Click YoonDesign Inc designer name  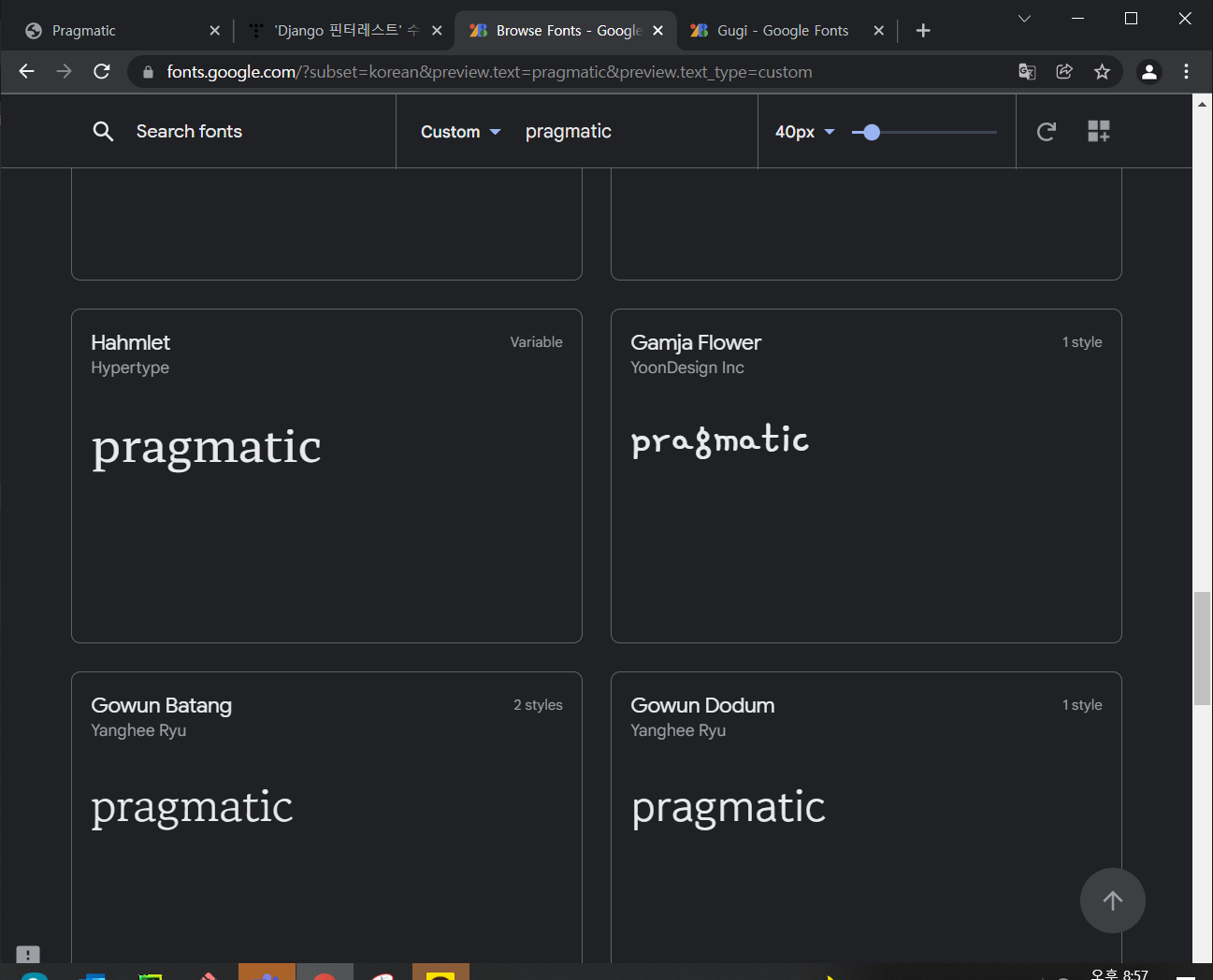tap(687, 367)
